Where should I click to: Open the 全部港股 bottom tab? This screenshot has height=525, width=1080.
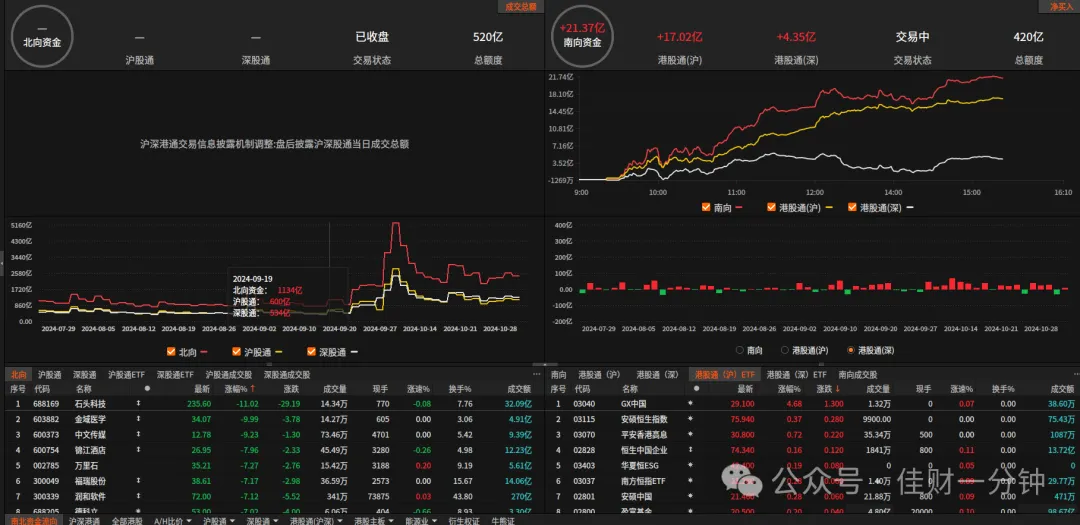pos(125,520)
